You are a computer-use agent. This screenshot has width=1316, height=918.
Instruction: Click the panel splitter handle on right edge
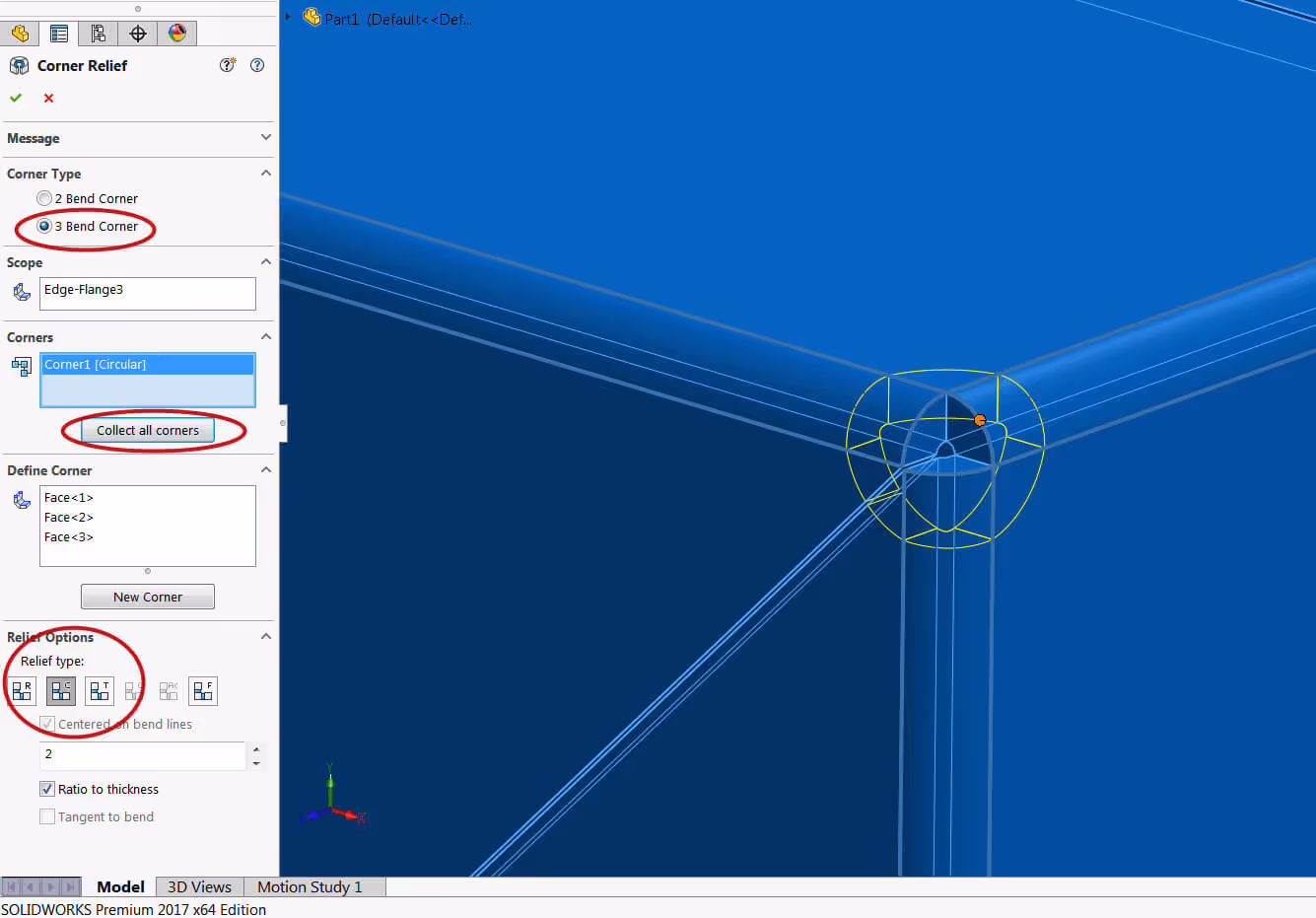283,423
